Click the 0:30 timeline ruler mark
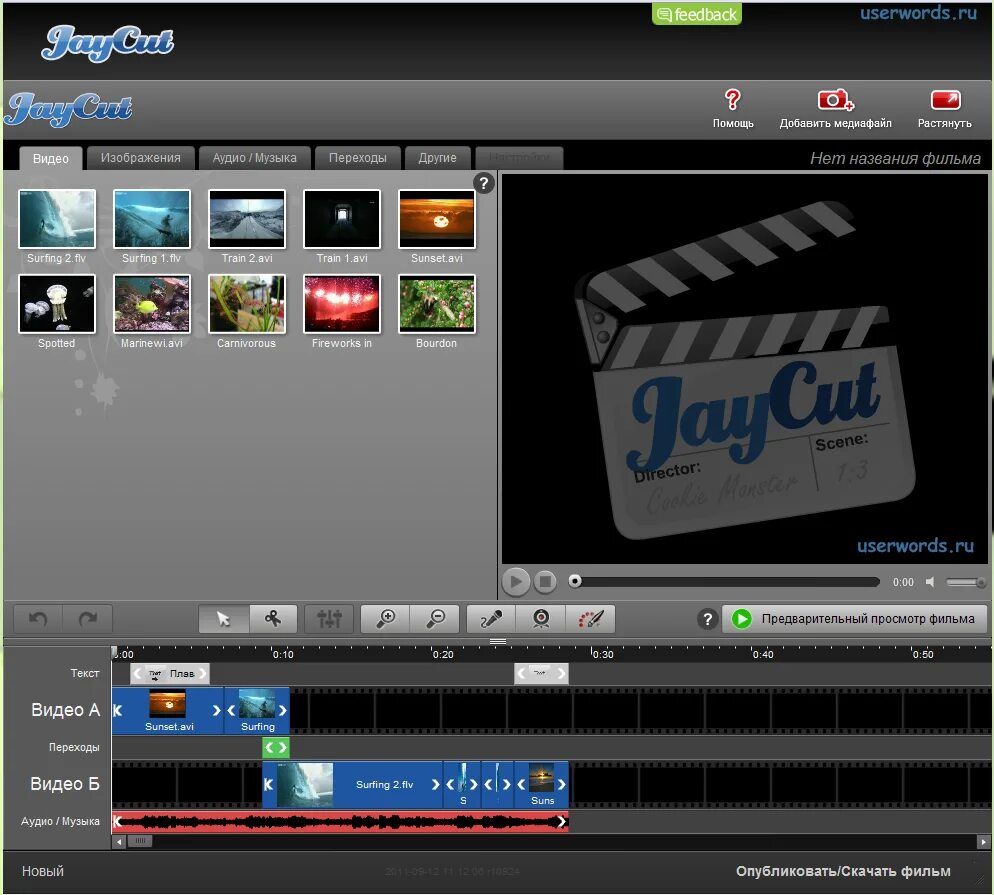Screen dimensions: 994x895 coord(602,654)
